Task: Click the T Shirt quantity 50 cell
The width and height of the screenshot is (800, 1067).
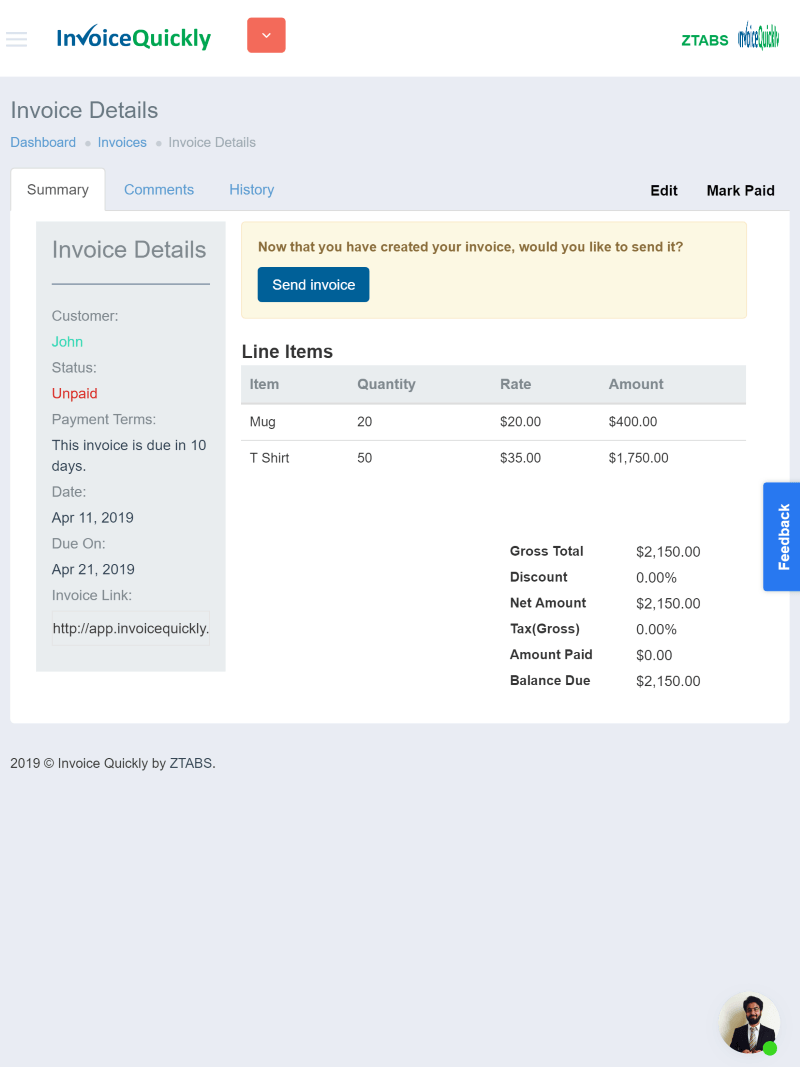Action: 365,458
